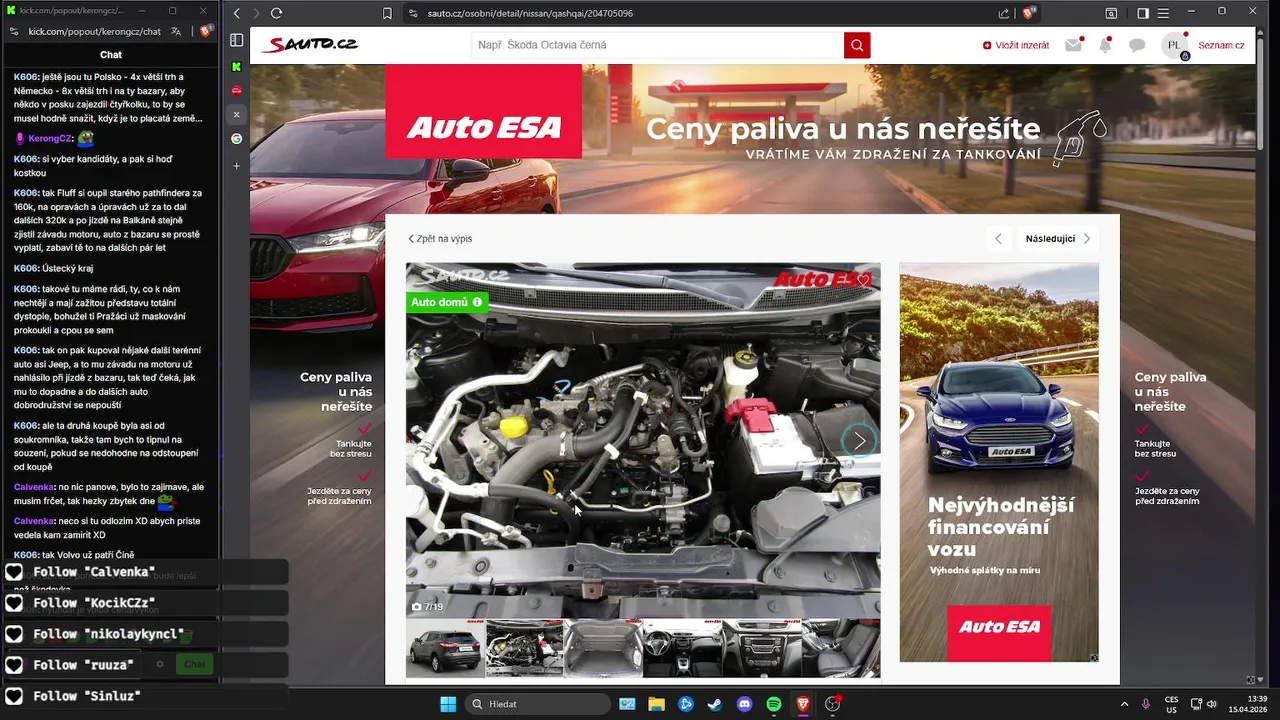1280x720 pixels.
Task: Open the Seznam.cz link
Action: (1221, 45)
